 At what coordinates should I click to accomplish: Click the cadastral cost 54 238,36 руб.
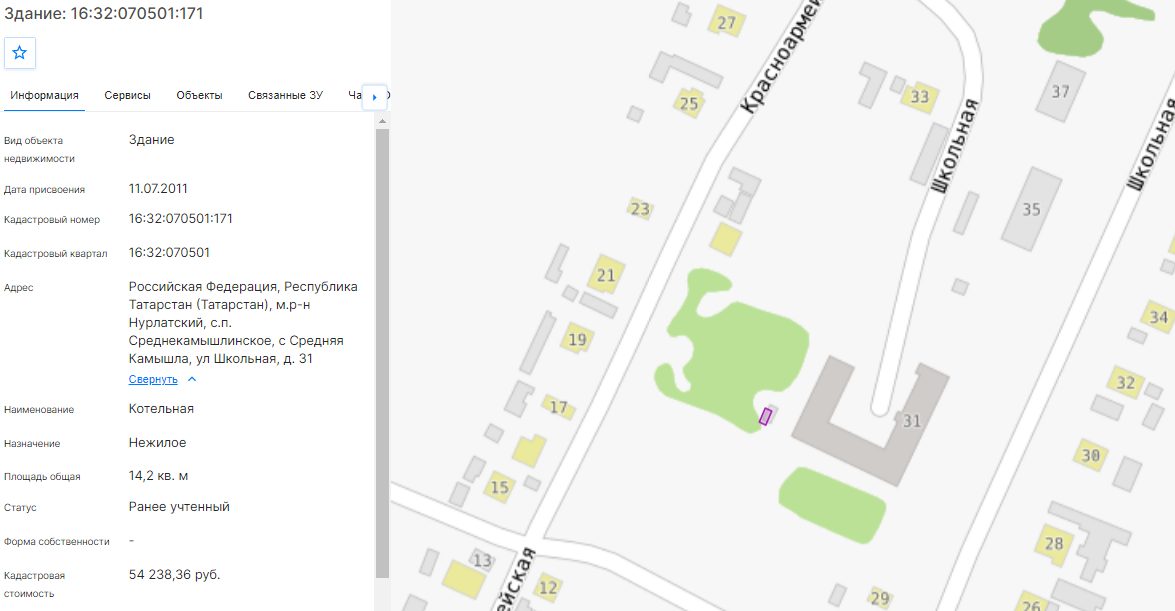tap(175, 575)
